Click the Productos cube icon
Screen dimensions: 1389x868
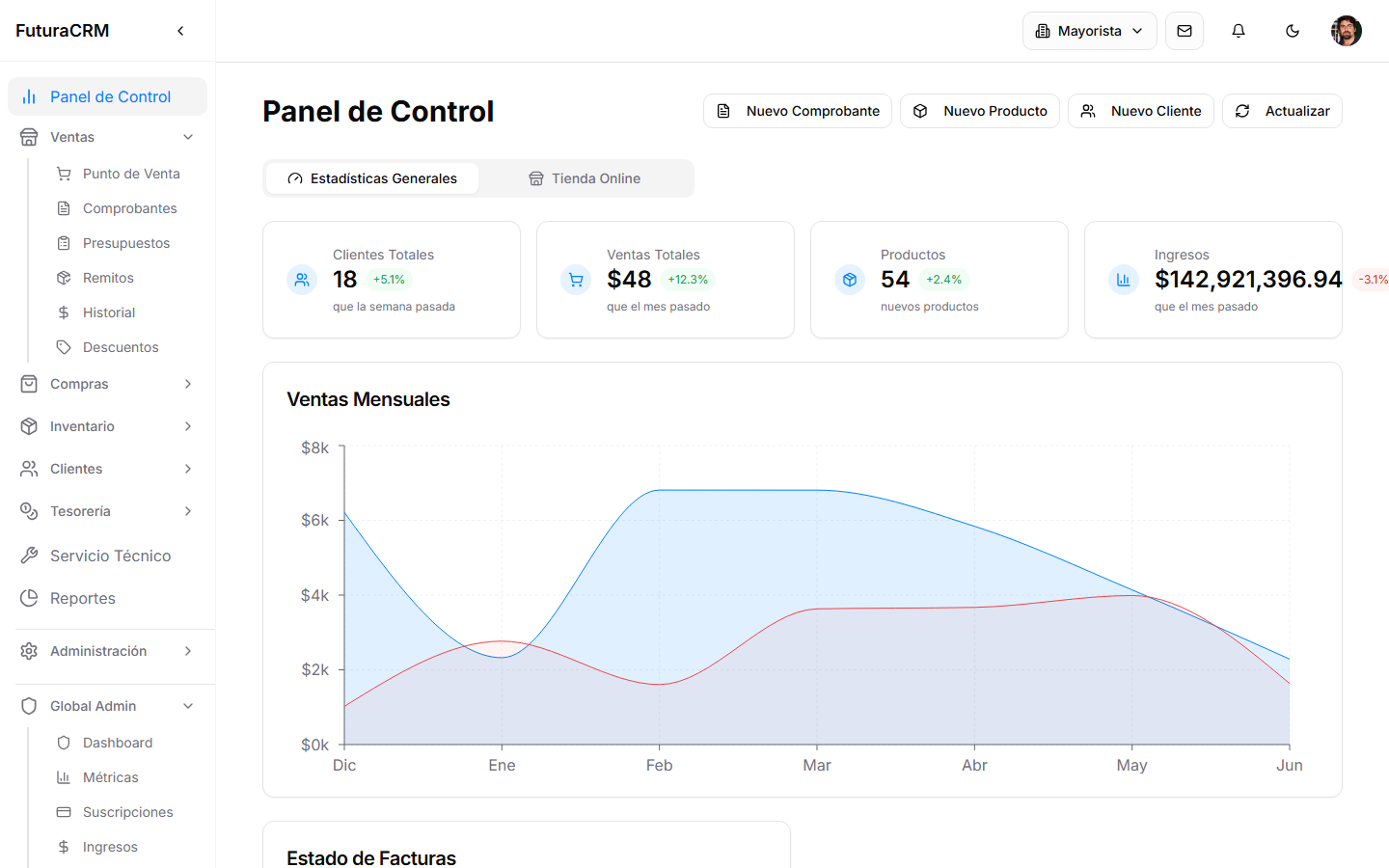tap(850, 280)
